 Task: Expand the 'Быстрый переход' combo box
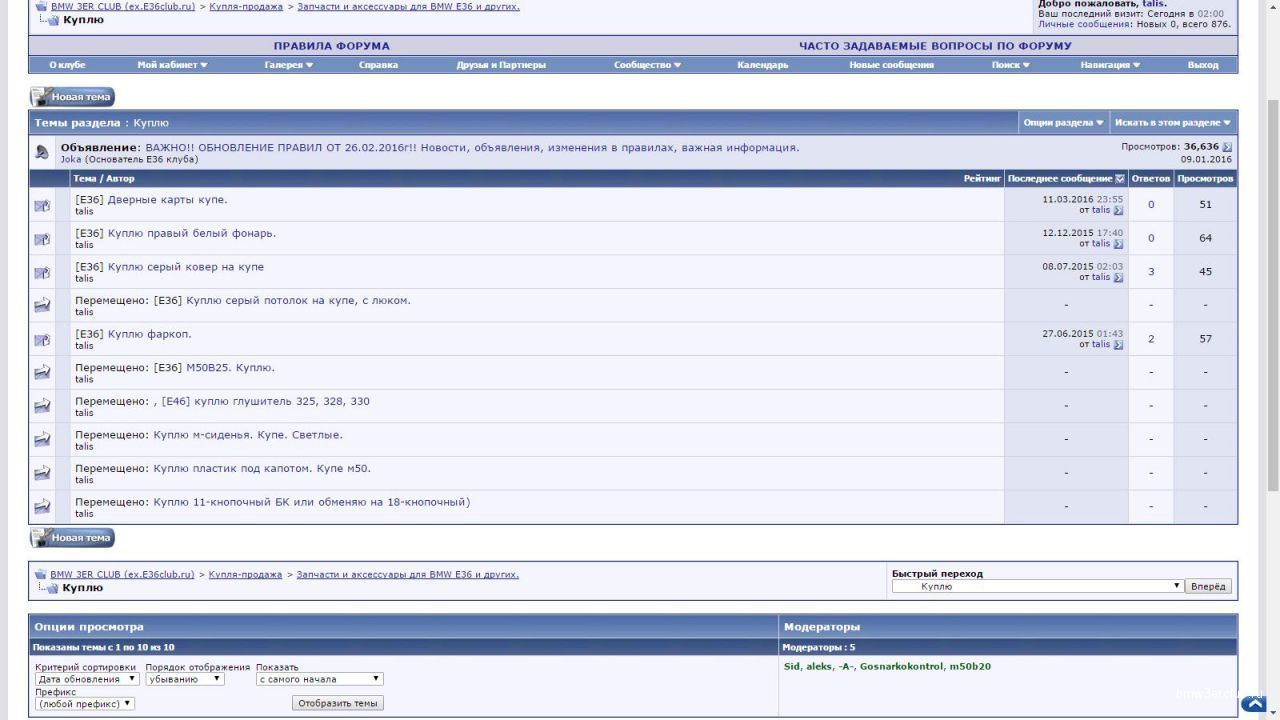(x=1037, y=587)
